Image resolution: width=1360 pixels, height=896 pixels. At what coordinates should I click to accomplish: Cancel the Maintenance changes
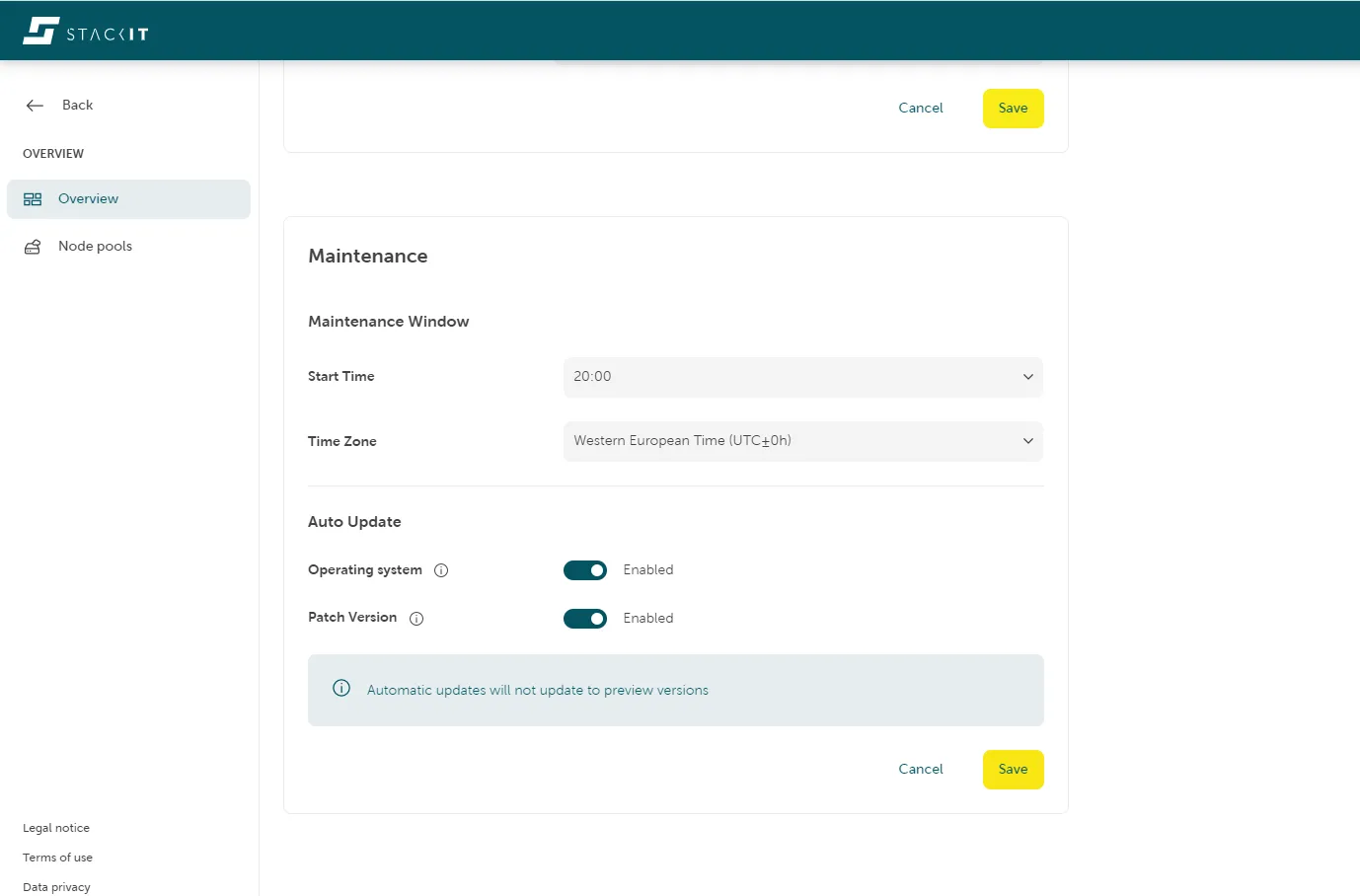920,770
